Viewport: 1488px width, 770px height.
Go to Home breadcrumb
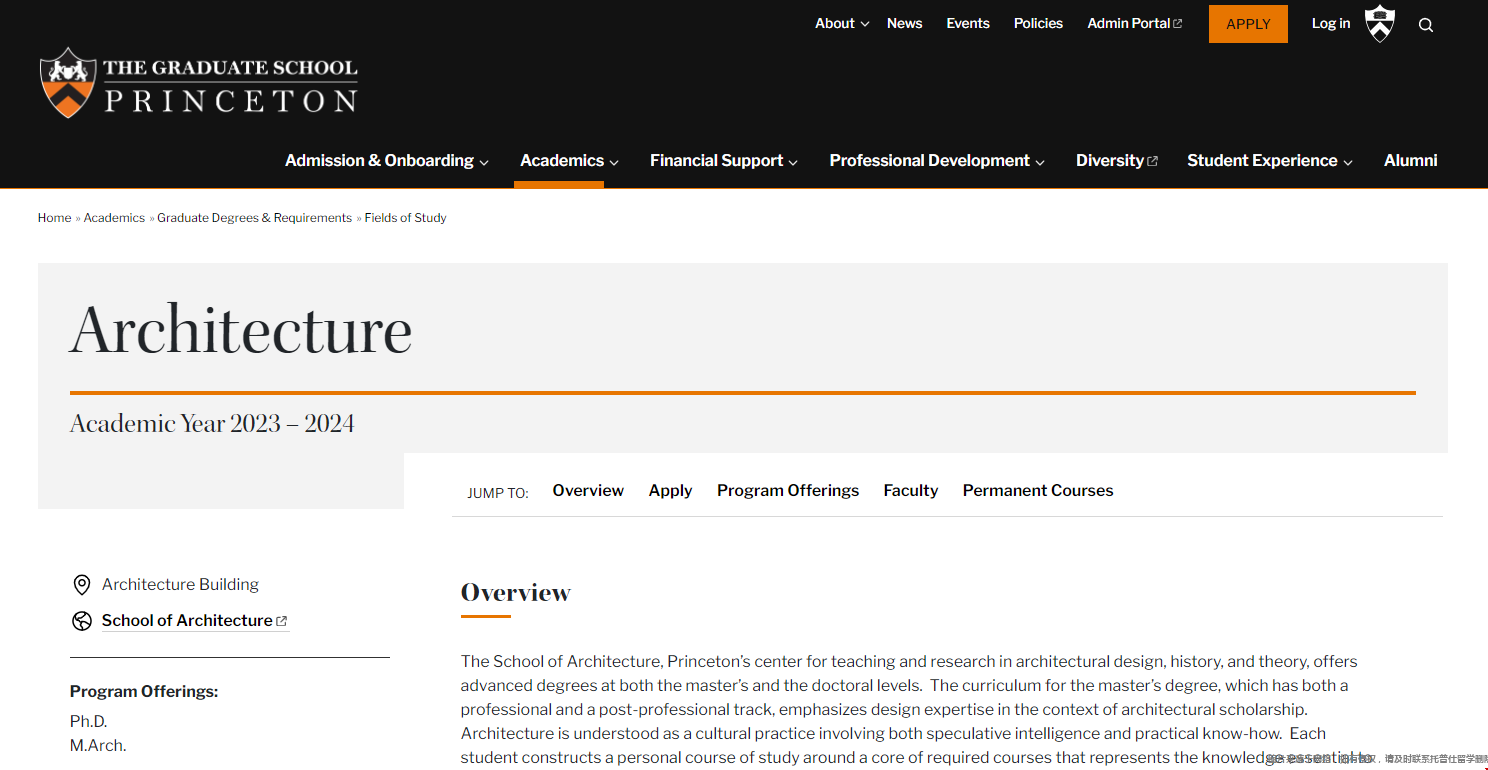click(54, 217)
